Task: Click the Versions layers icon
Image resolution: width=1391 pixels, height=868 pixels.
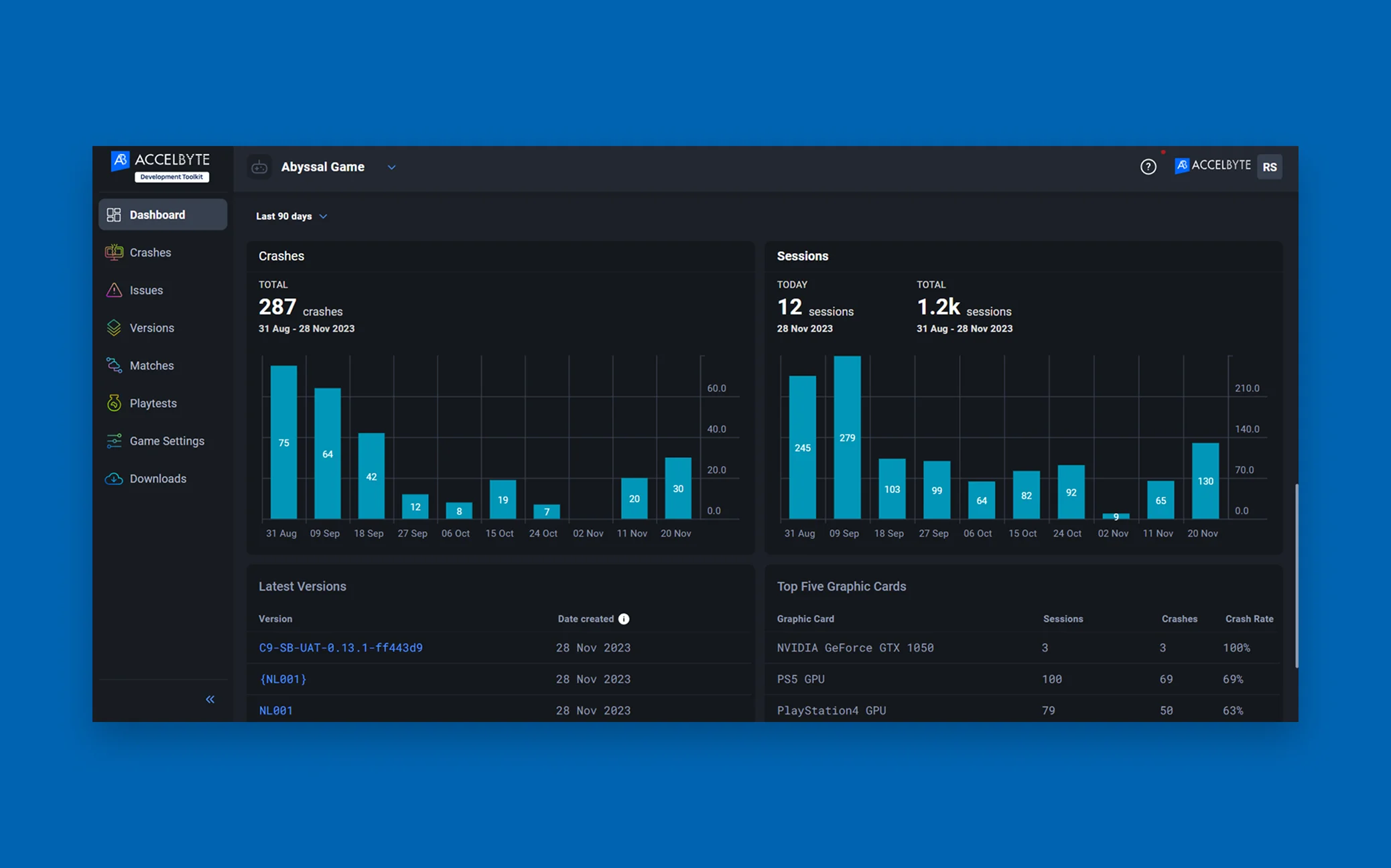Action: tap(114, 328)
